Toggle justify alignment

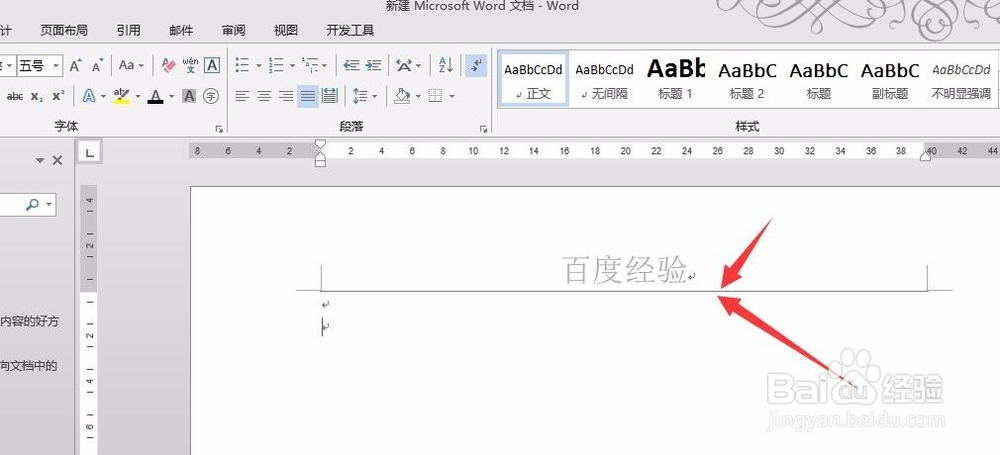(308, 96)
